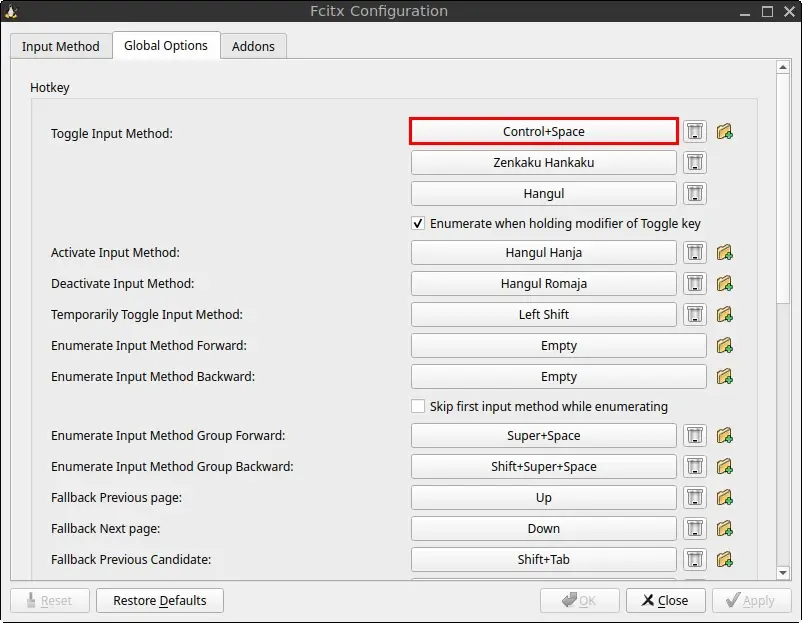Add a hotkey for Deactivate Input Method
Image resolution: width=802 pixels, height=623 pixels.
tap(724, 283)
